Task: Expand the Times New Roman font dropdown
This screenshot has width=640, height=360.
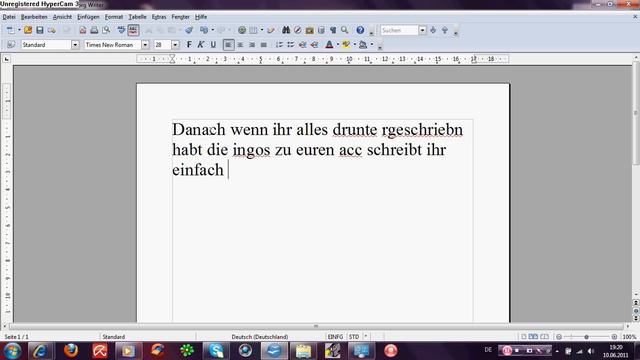Action: coord(145,45)
